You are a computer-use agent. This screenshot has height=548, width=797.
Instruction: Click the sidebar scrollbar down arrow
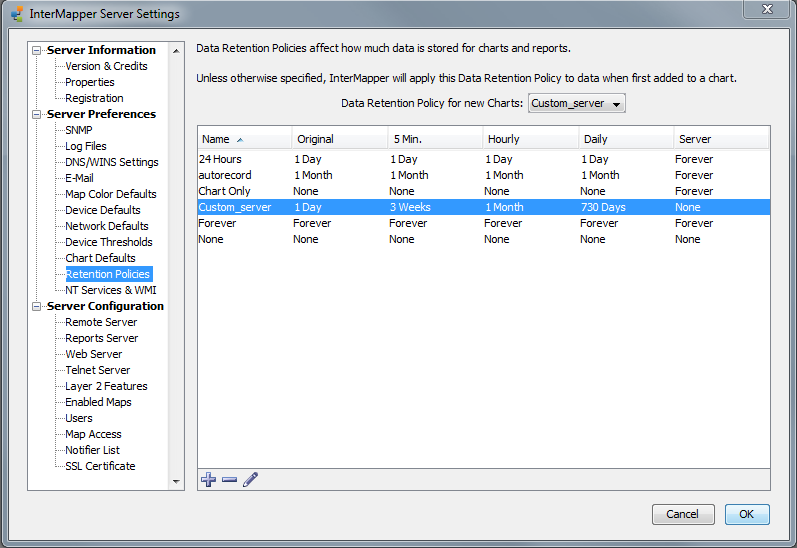point(177,481)
